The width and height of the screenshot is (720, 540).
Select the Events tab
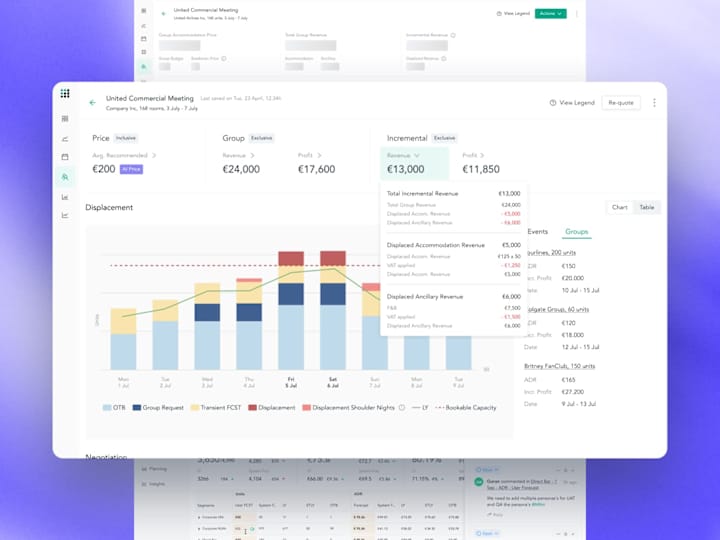(537, 232)
